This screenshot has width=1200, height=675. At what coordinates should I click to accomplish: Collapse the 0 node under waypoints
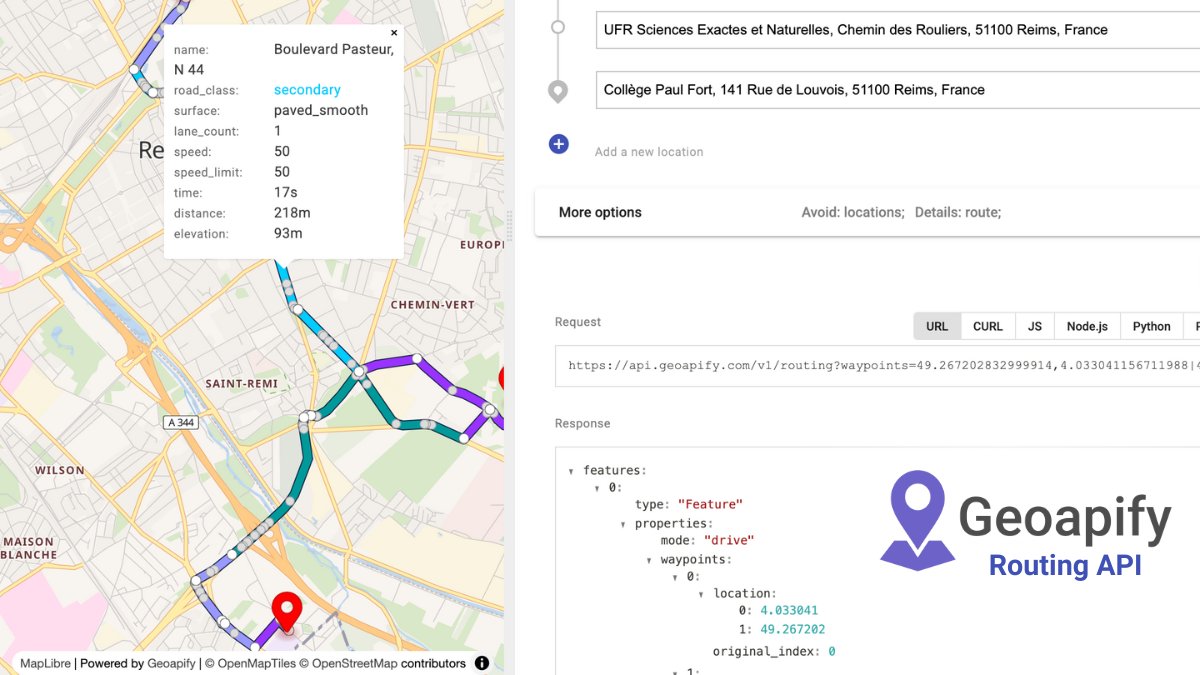tap(675, 577)
